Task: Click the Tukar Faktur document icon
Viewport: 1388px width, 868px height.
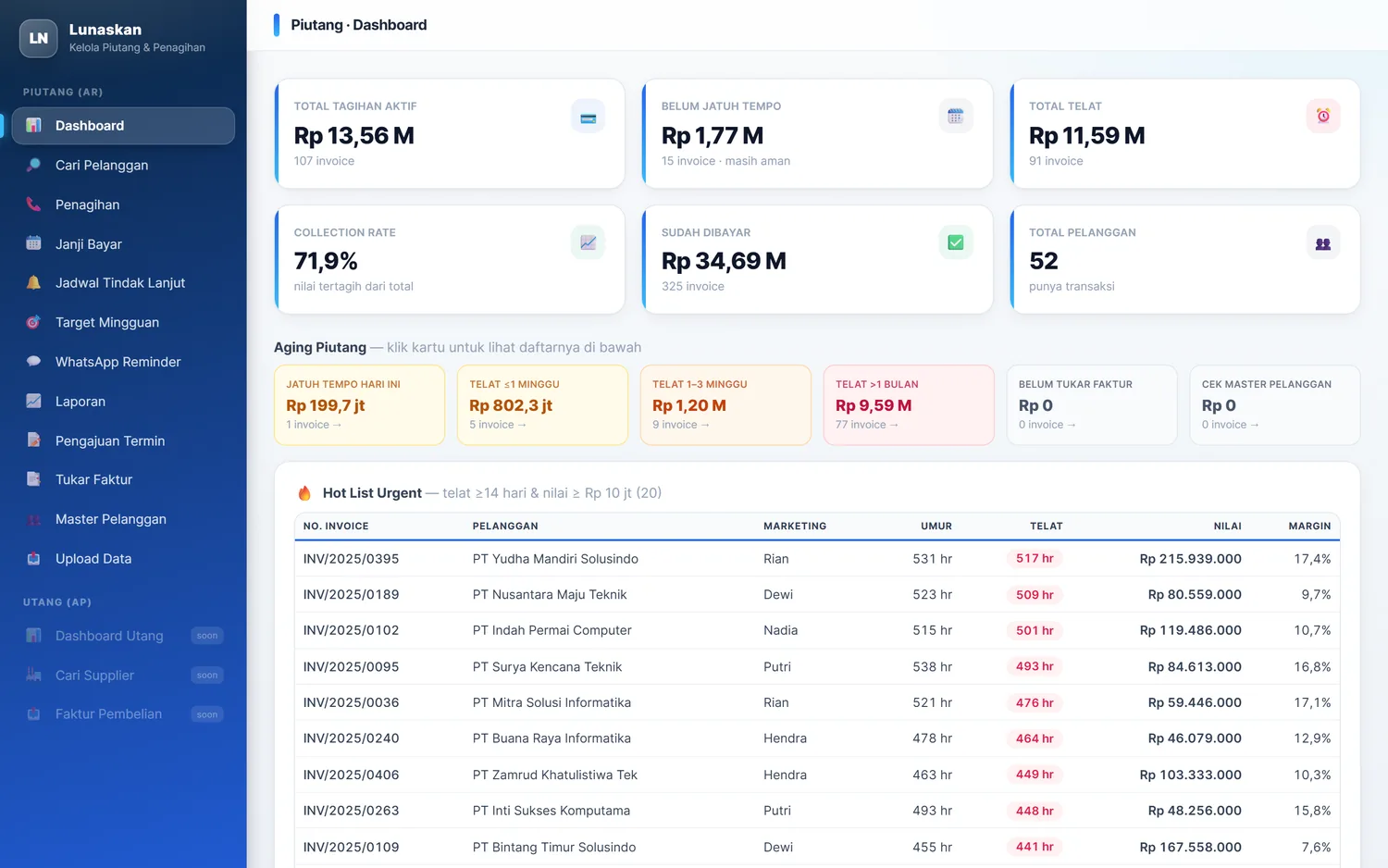Action: tap(33, 479)
